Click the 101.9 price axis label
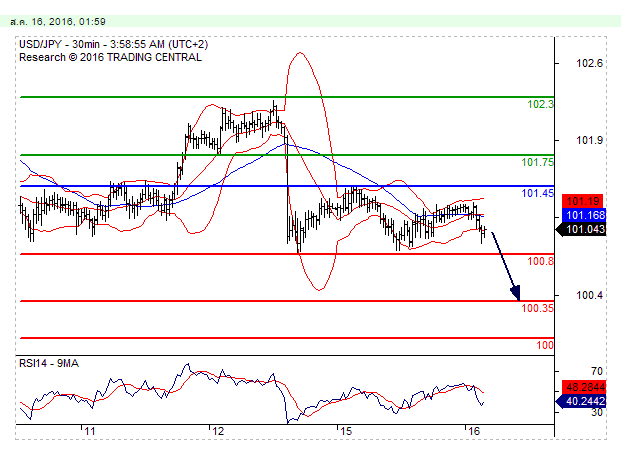621x455 pixels. pyautogui.click(x=589, y=140)
